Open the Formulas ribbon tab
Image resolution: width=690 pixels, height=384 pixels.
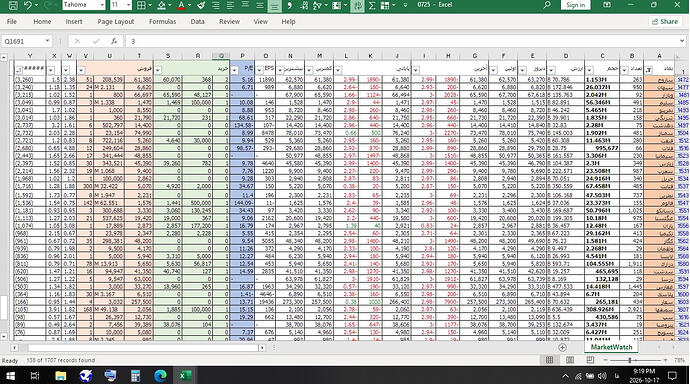[162, 22]
